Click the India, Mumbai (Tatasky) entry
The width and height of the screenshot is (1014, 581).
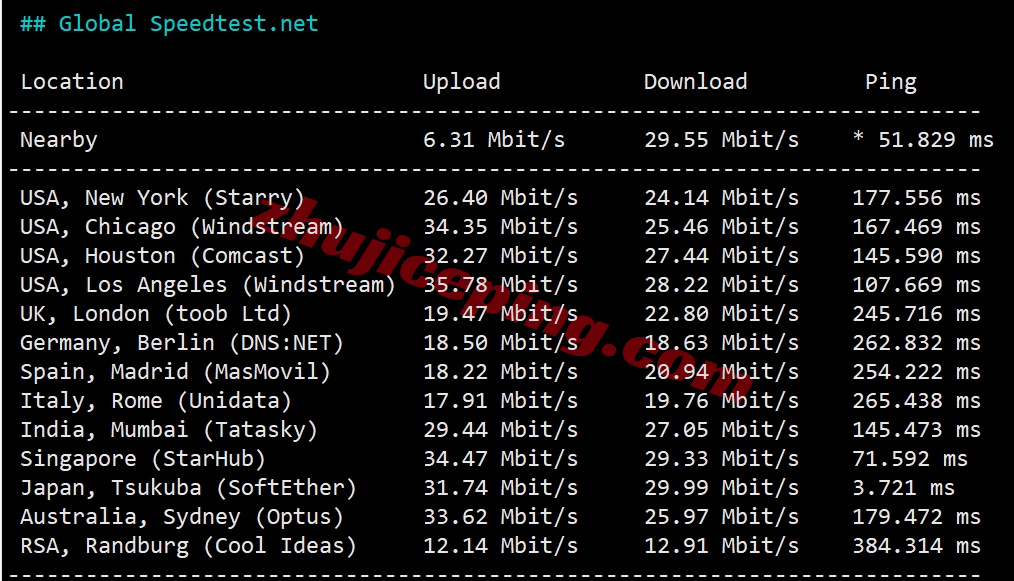point(168,430)
